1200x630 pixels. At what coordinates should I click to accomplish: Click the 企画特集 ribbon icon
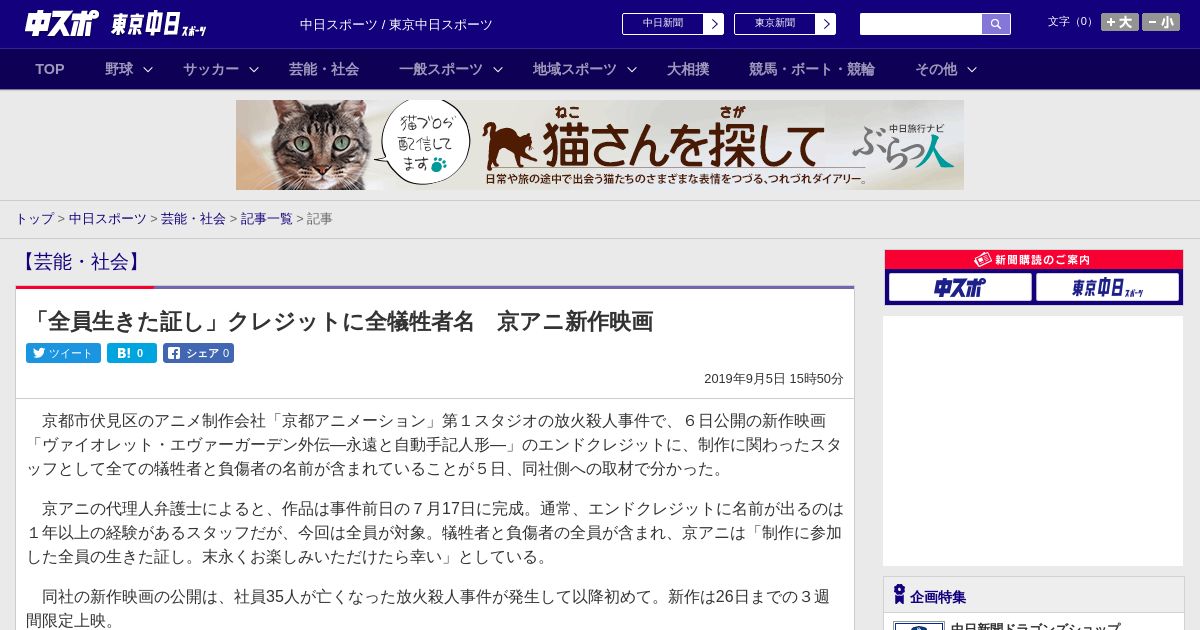click(899, 595)
